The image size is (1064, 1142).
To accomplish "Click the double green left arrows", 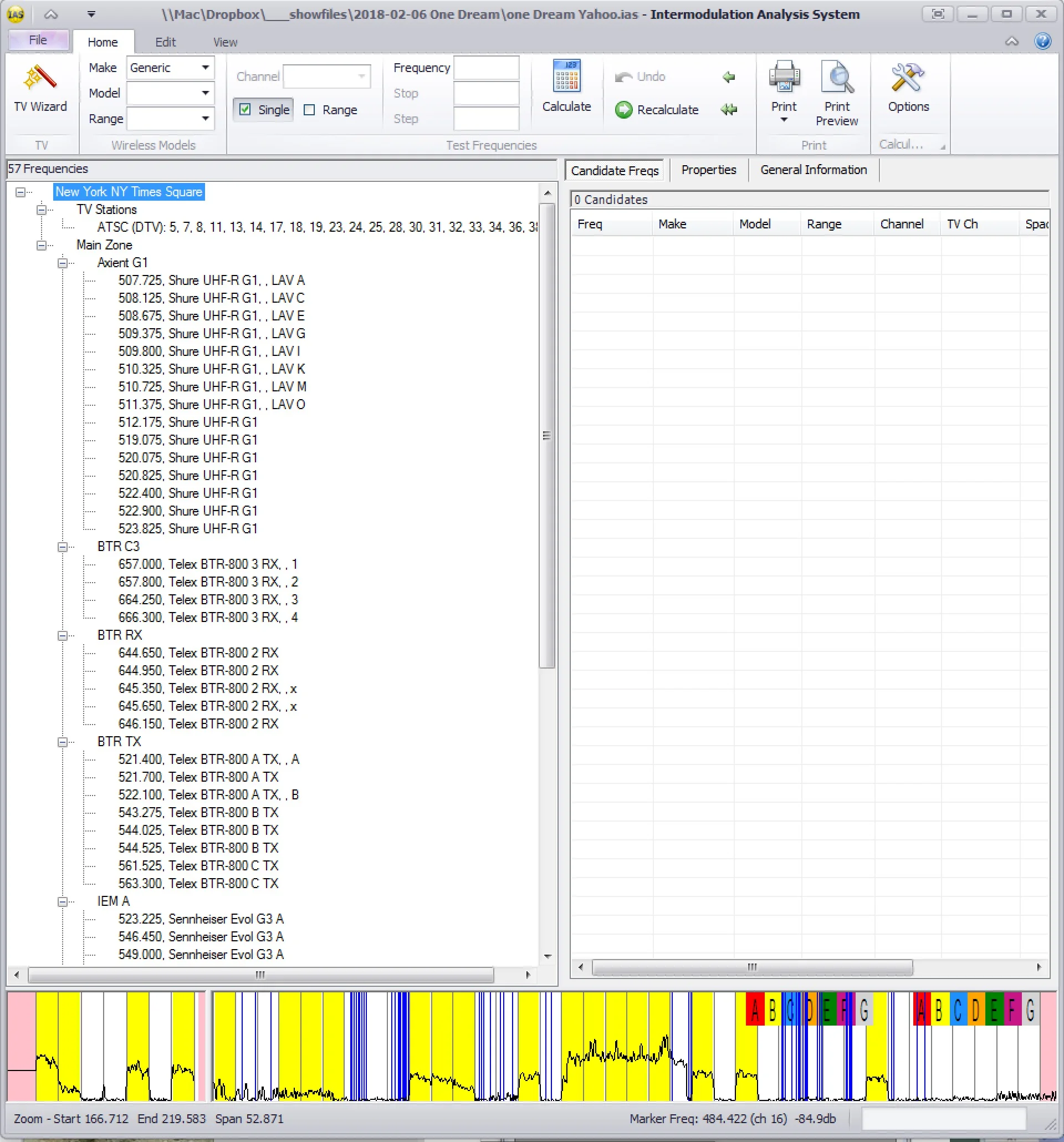I will coord(729,110).
